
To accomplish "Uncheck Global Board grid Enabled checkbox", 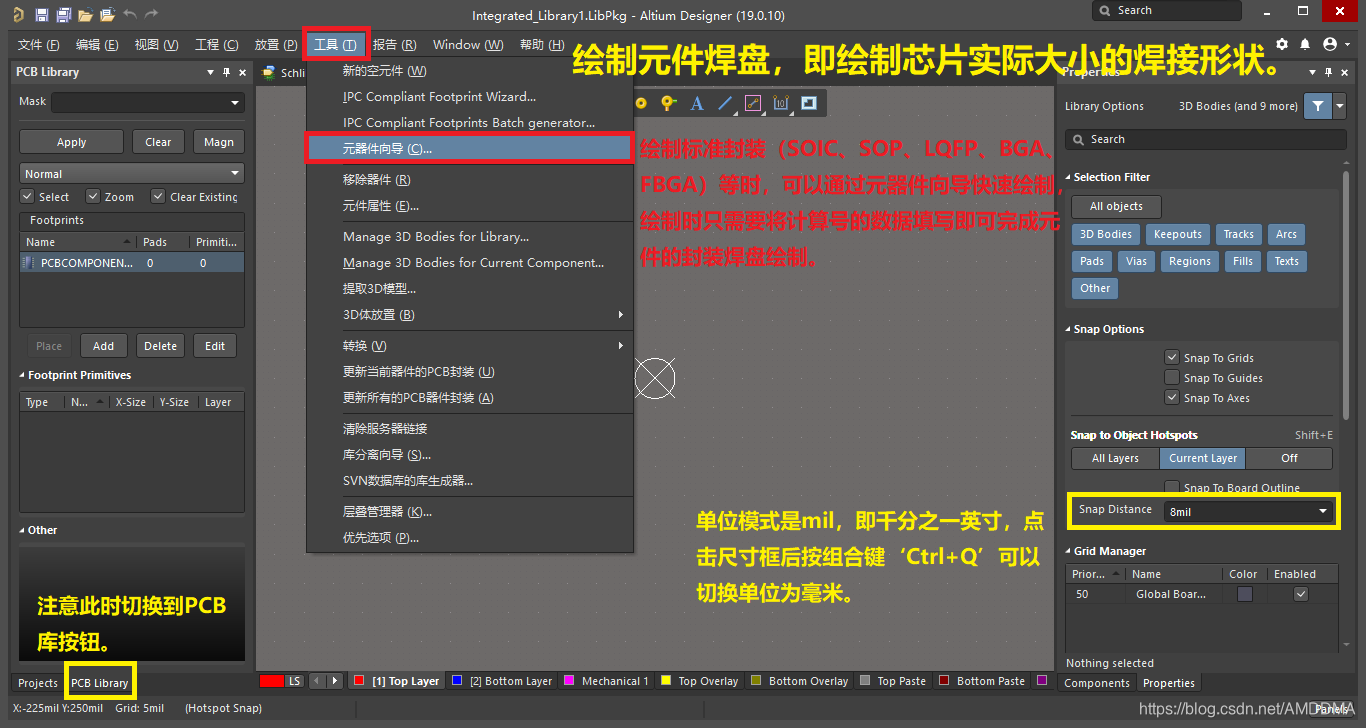I will [1300, 594].
